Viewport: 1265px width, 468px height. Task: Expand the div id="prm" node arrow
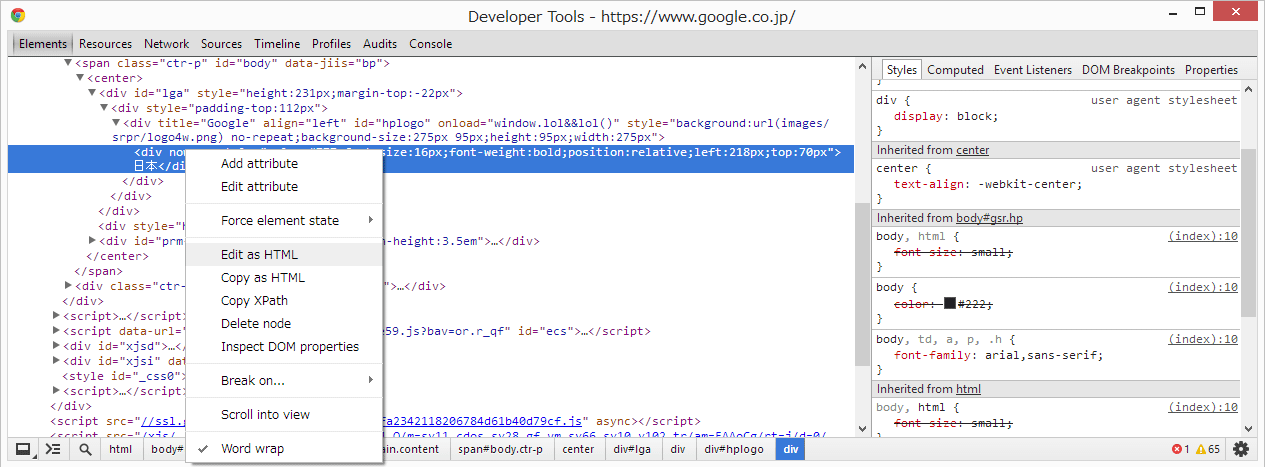[93, 241]
